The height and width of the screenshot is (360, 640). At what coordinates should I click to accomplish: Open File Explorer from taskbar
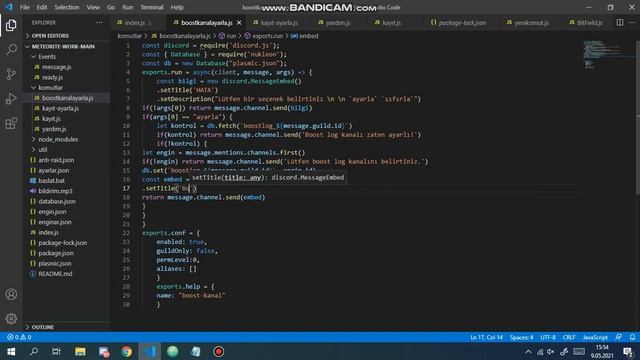[x=80, y=351]
